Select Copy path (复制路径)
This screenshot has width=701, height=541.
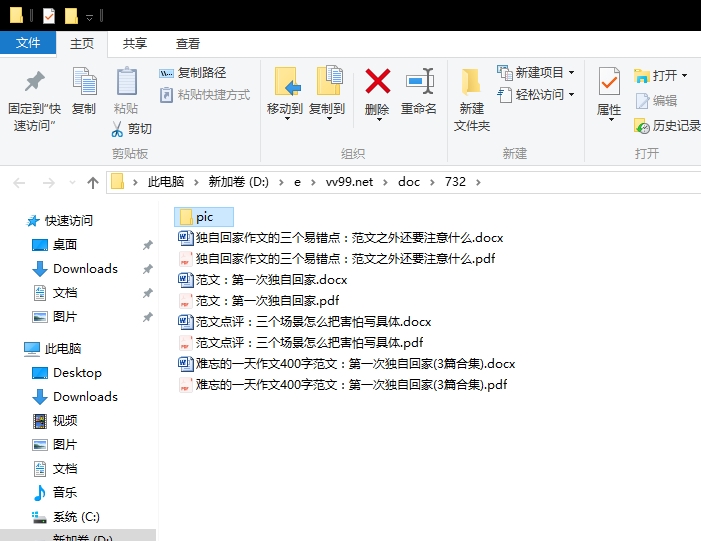(x=193, y=72)
